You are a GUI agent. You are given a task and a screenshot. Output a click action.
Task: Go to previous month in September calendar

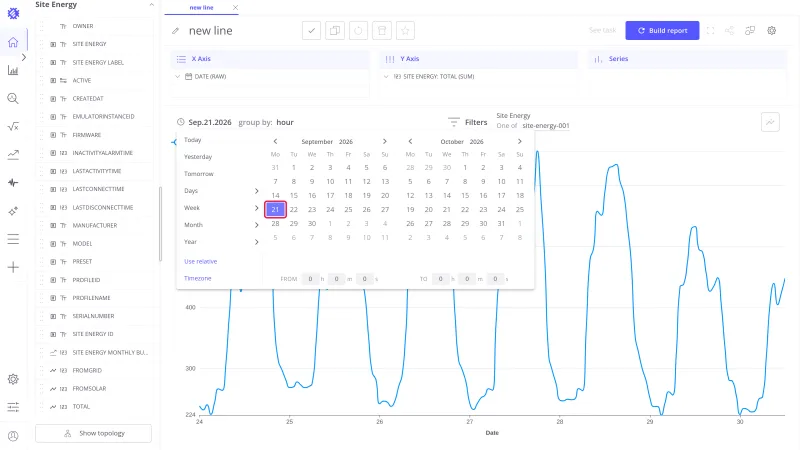tap(276, 141)
